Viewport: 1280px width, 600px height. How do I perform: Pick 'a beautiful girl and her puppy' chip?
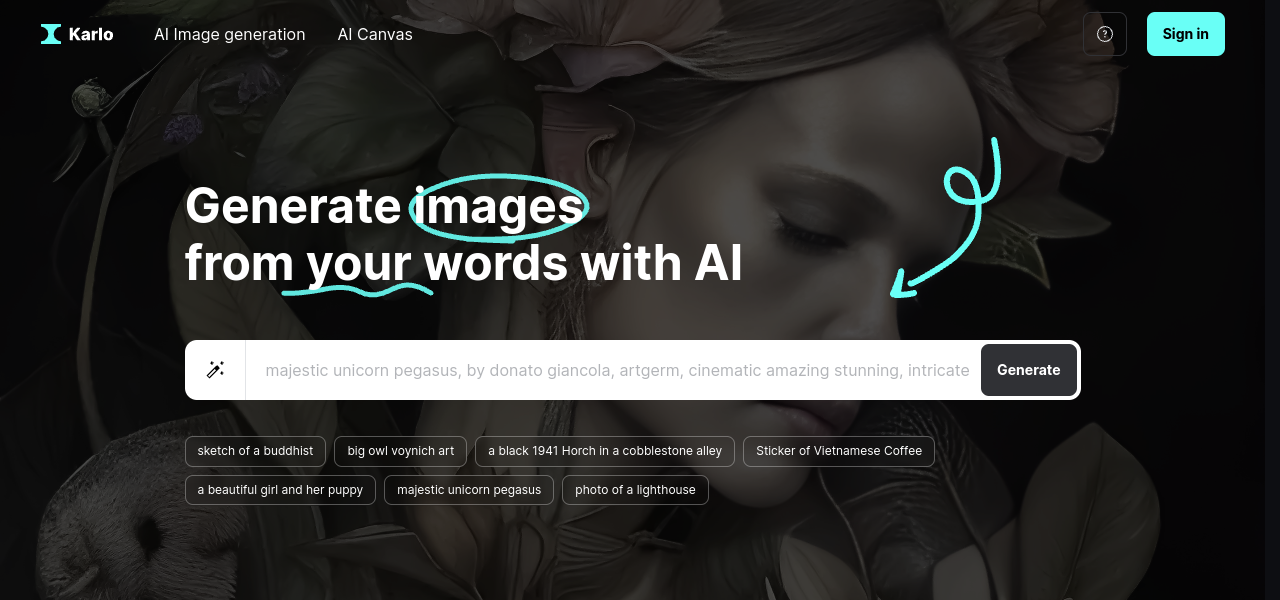[280, 490]
